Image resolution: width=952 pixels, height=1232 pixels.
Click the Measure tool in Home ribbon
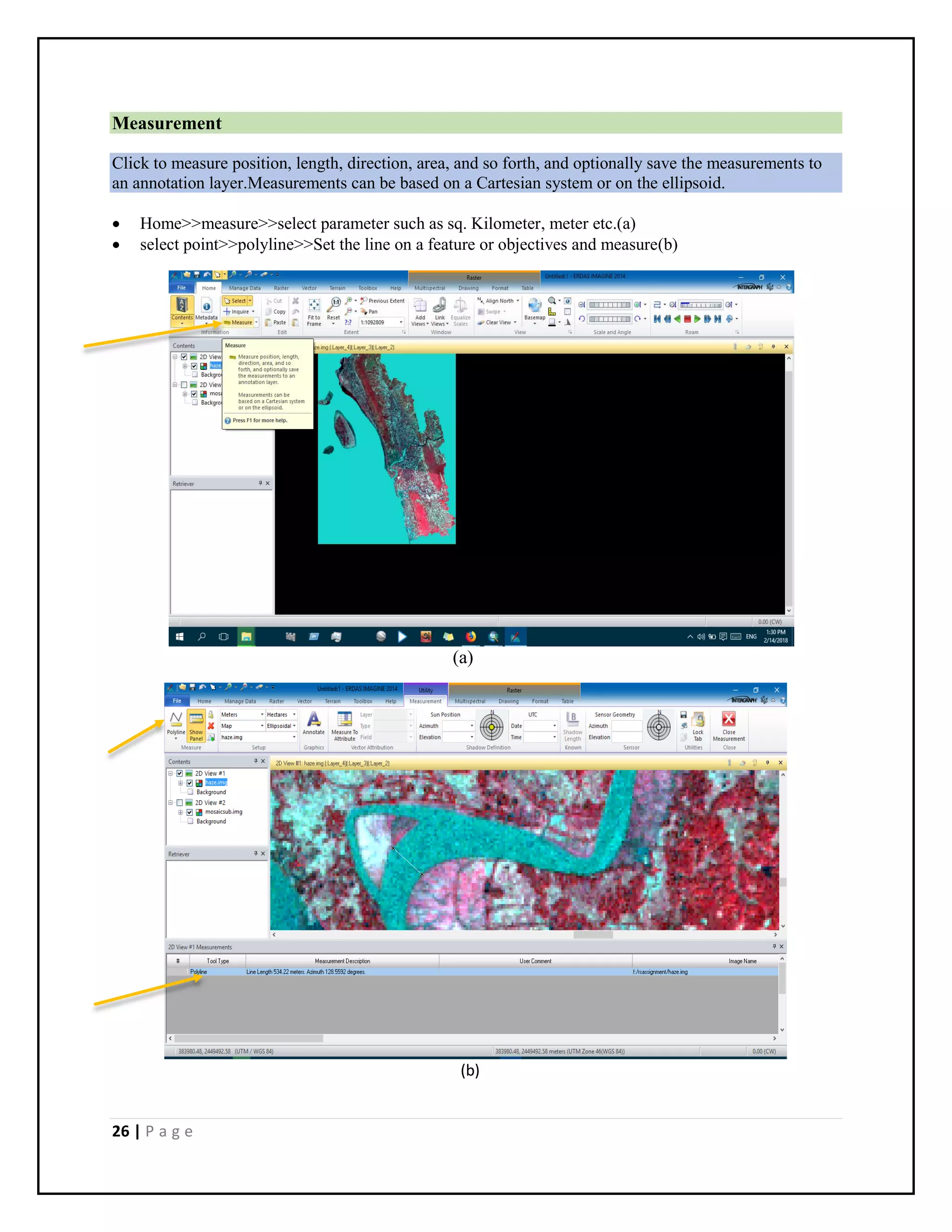(x=238, y=323)
